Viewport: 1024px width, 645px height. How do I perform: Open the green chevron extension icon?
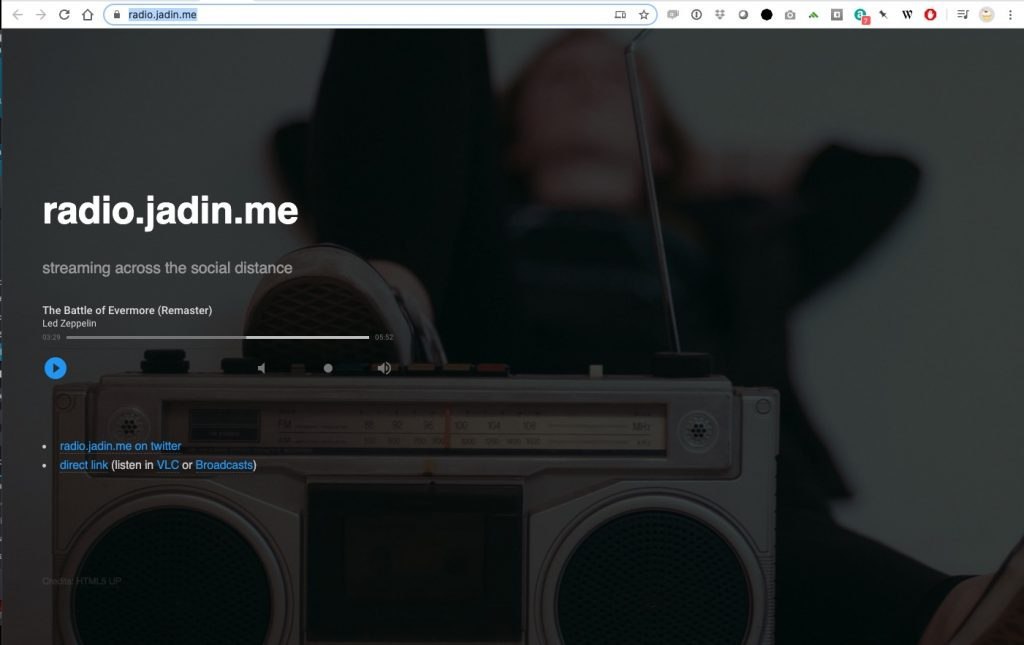click(x=813, y=14)
